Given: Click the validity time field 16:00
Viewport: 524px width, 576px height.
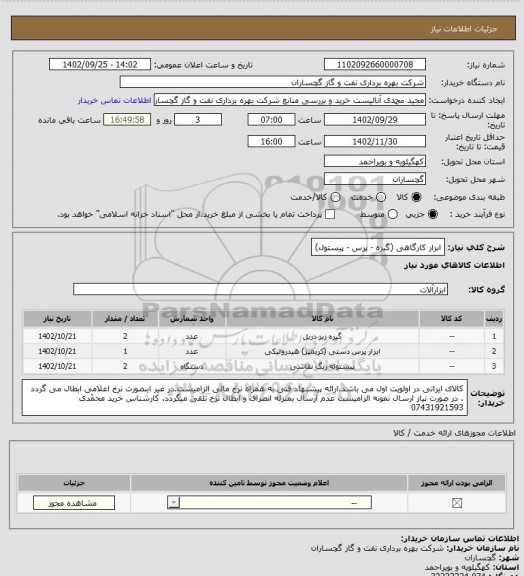Looking at the screenshot, I should (271, 141).
